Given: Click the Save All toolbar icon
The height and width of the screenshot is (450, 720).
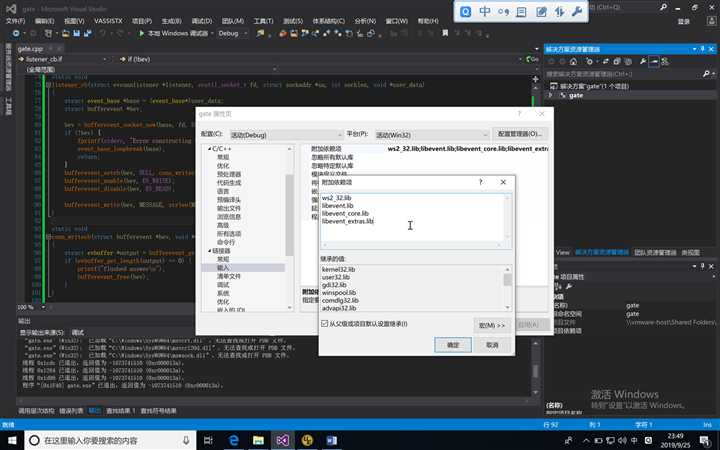Looking at the screenshot, I should pyautogui.click(x=87, y=33).
